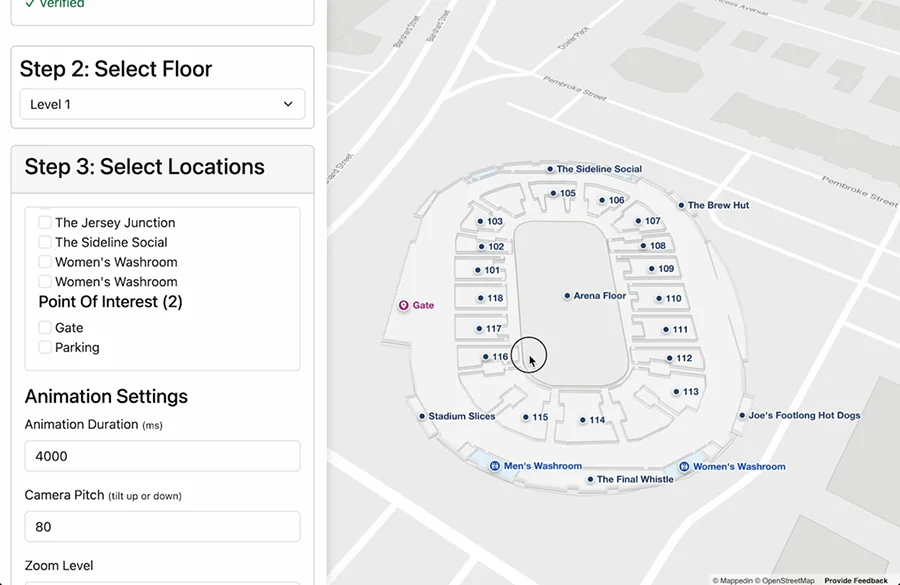Enable the Gate point of interest checkbox

pyautogui.click(x=45, y=327)
